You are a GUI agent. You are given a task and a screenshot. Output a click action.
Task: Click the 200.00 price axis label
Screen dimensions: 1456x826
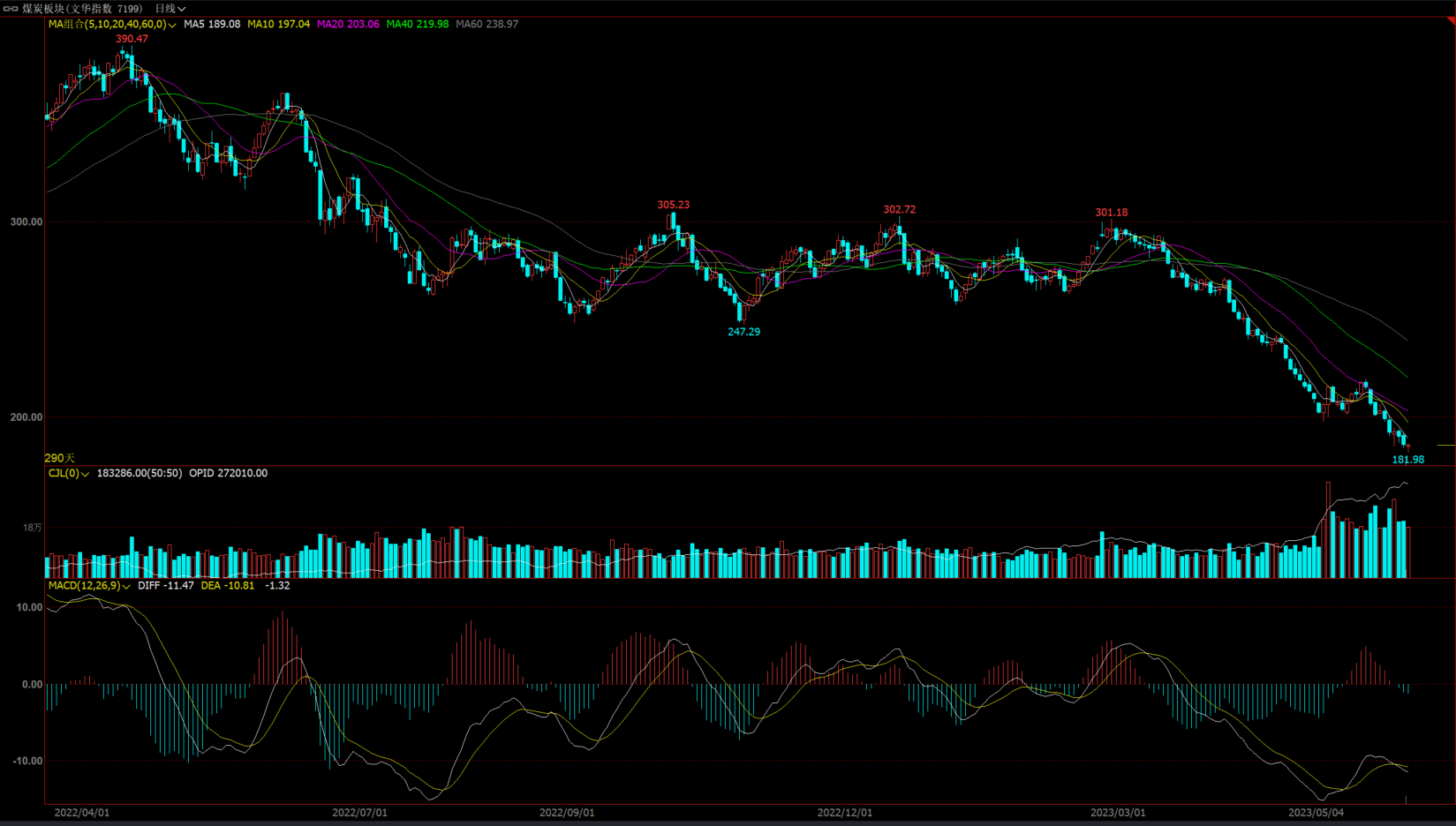click(26, 417)
